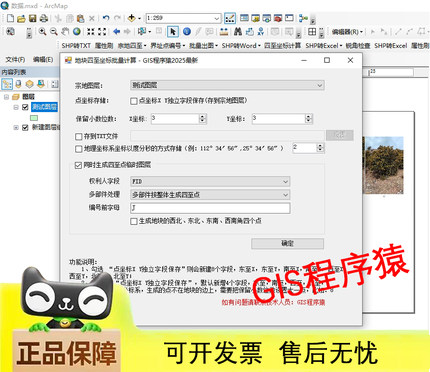Uncheck 同时生成四至点 layer checkbox
The image size is (430, 372).
[78, 165]
